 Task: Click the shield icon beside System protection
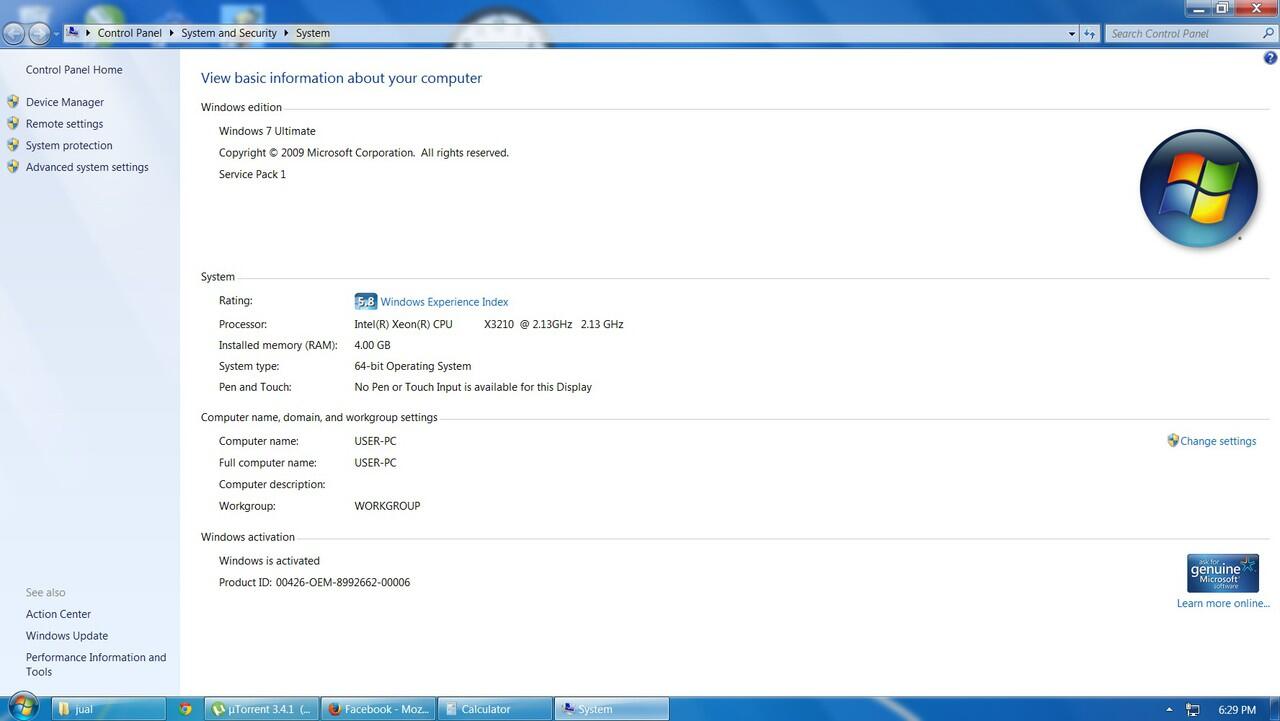tap(13, 145)
